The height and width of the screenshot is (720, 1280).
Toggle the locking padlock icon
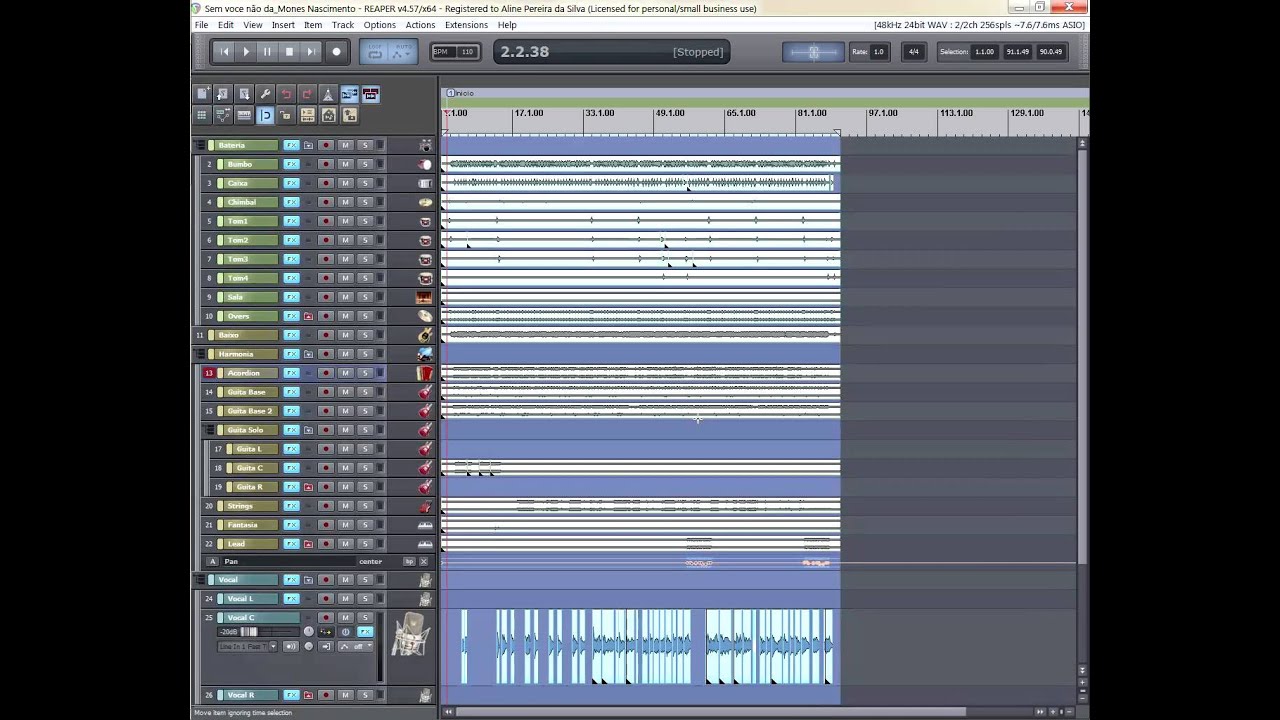(286, 115)
